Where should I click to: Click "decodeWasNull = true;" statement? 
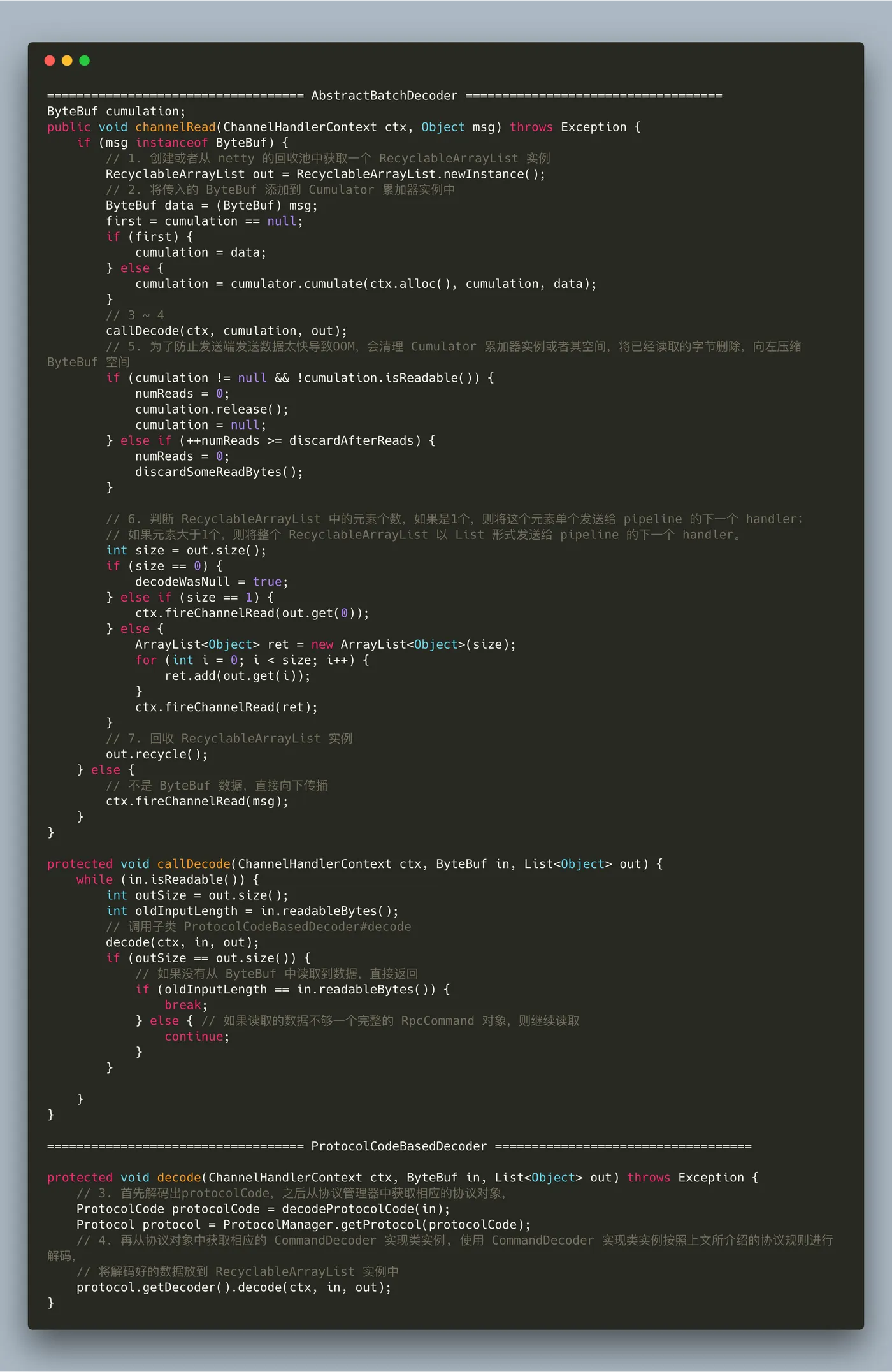pyautogui.click(x=212, y=582)
